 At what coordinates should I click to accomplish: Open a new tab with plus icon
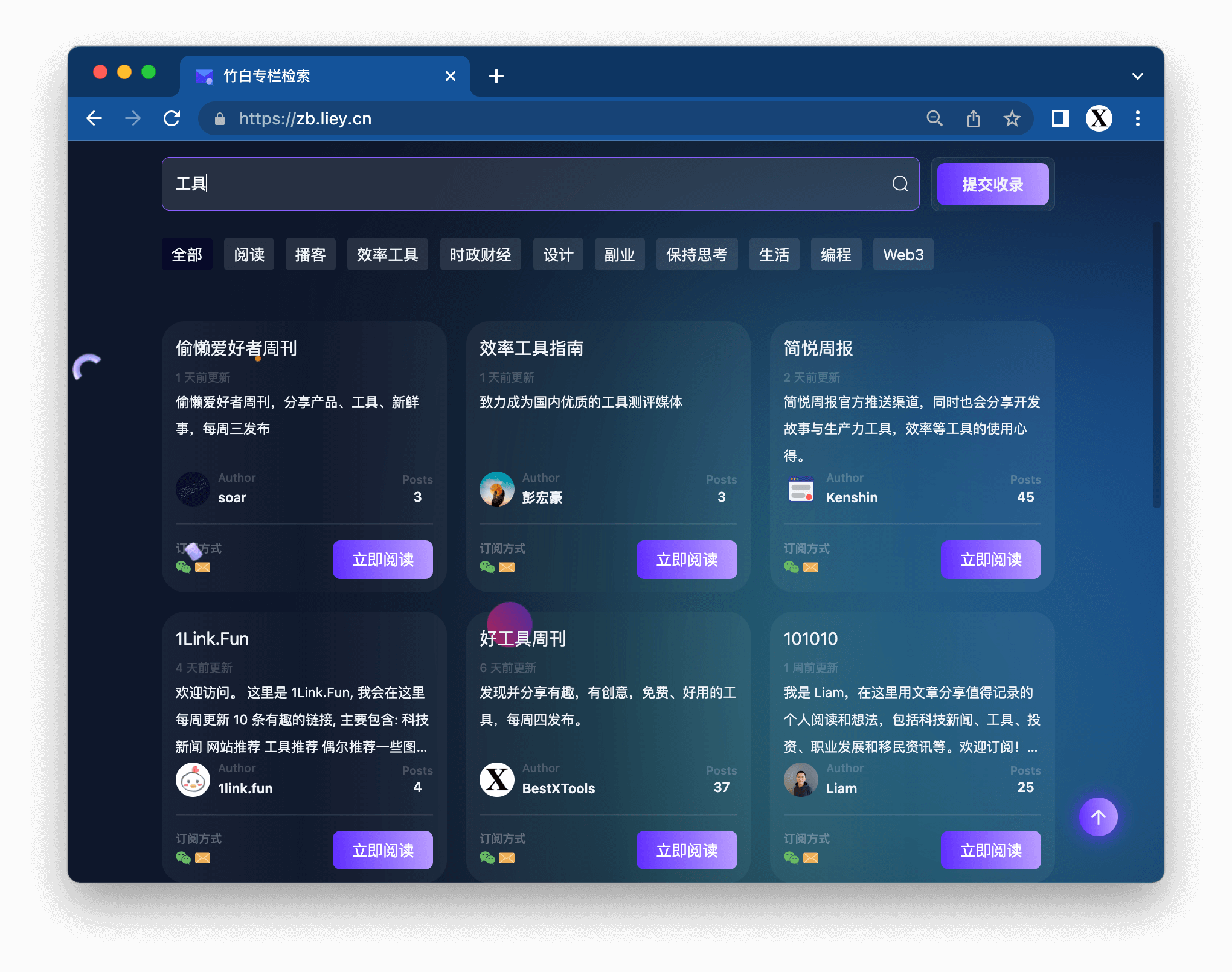pos(496,76)
